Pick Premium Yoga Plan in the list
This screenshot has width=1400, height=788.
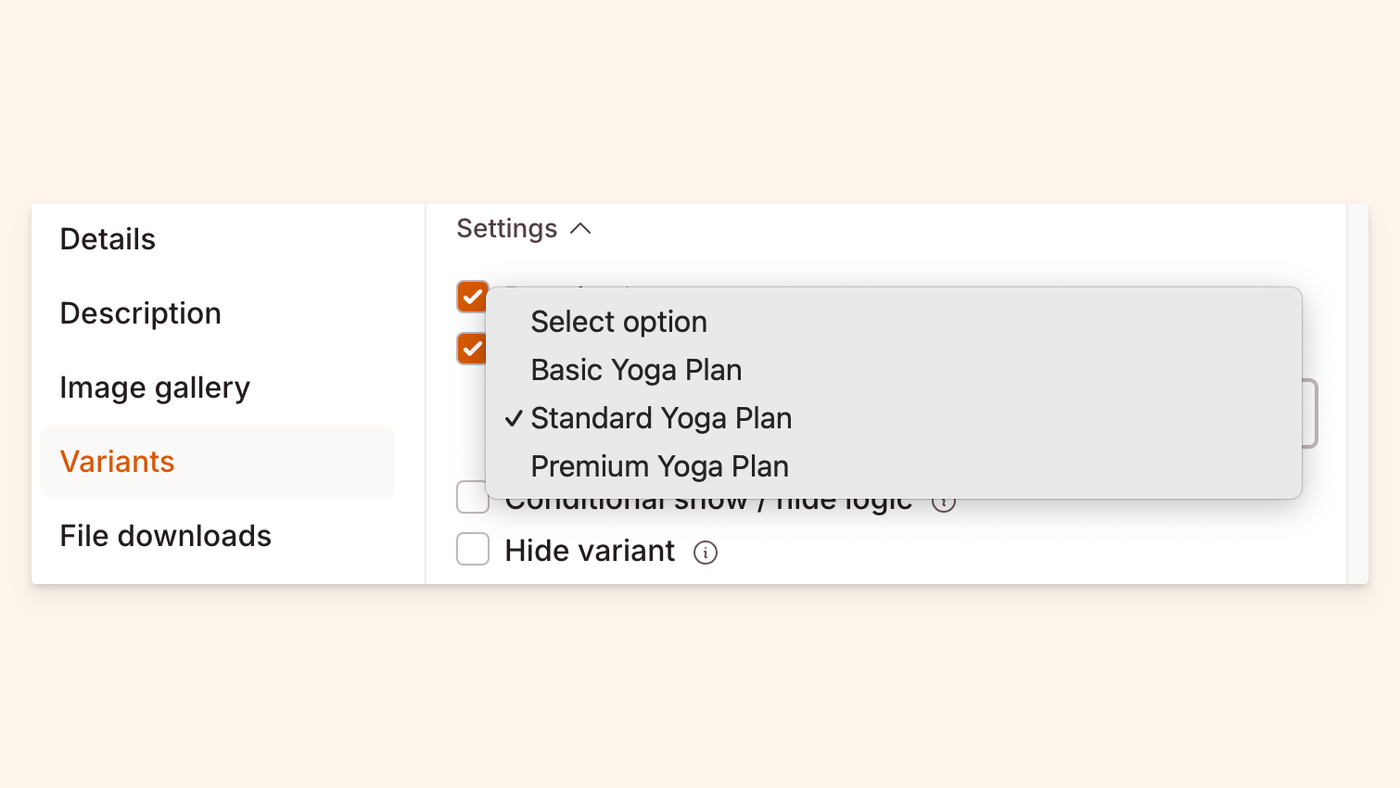point(659,466)
